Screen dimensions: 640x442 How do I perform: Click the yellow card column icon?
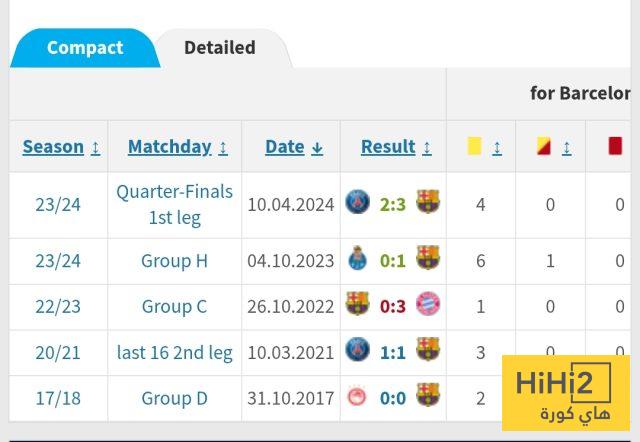[x=474, y=146]
